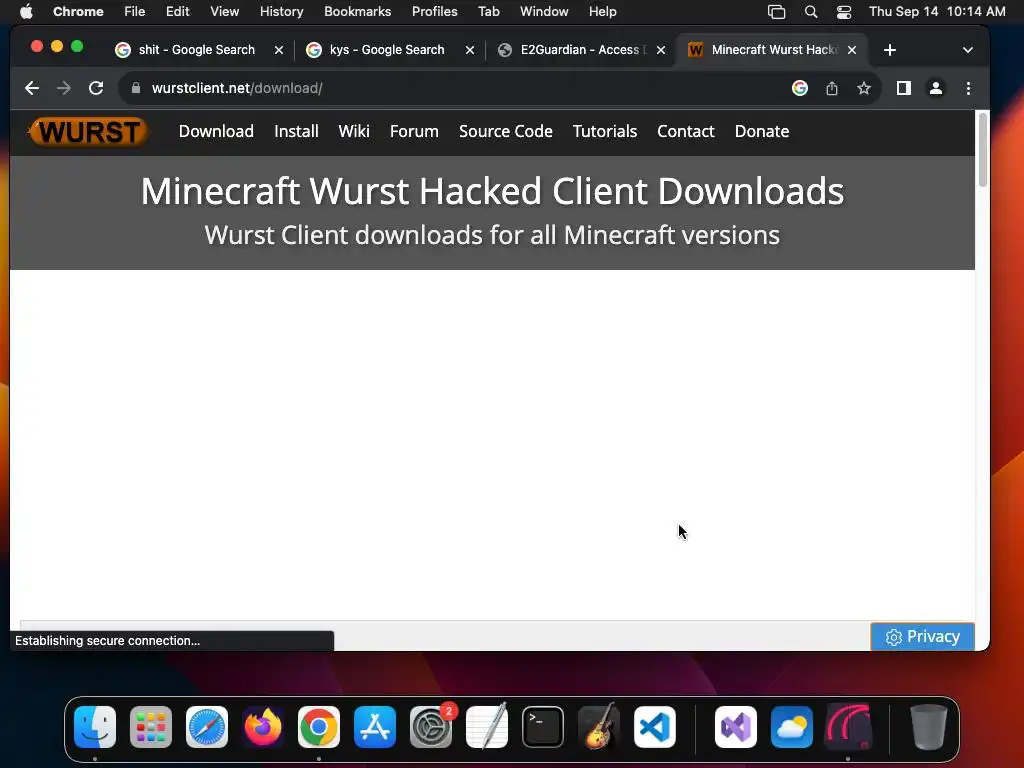Open the Bookmarks menu
The image size is (1024, 768).
[357, 12]
